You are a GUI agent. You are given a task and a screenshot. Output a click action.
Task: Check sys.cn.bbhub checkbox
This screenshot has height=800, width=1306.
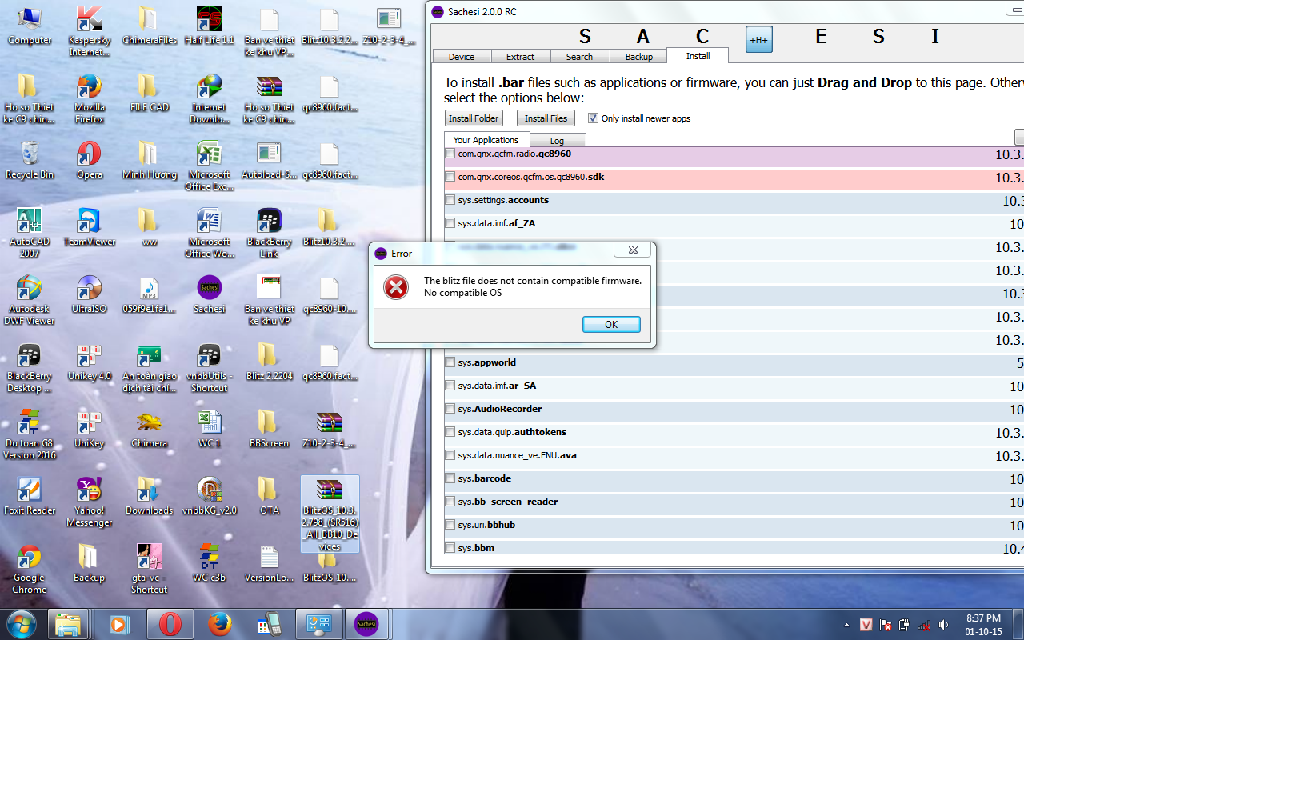(450, 525)
